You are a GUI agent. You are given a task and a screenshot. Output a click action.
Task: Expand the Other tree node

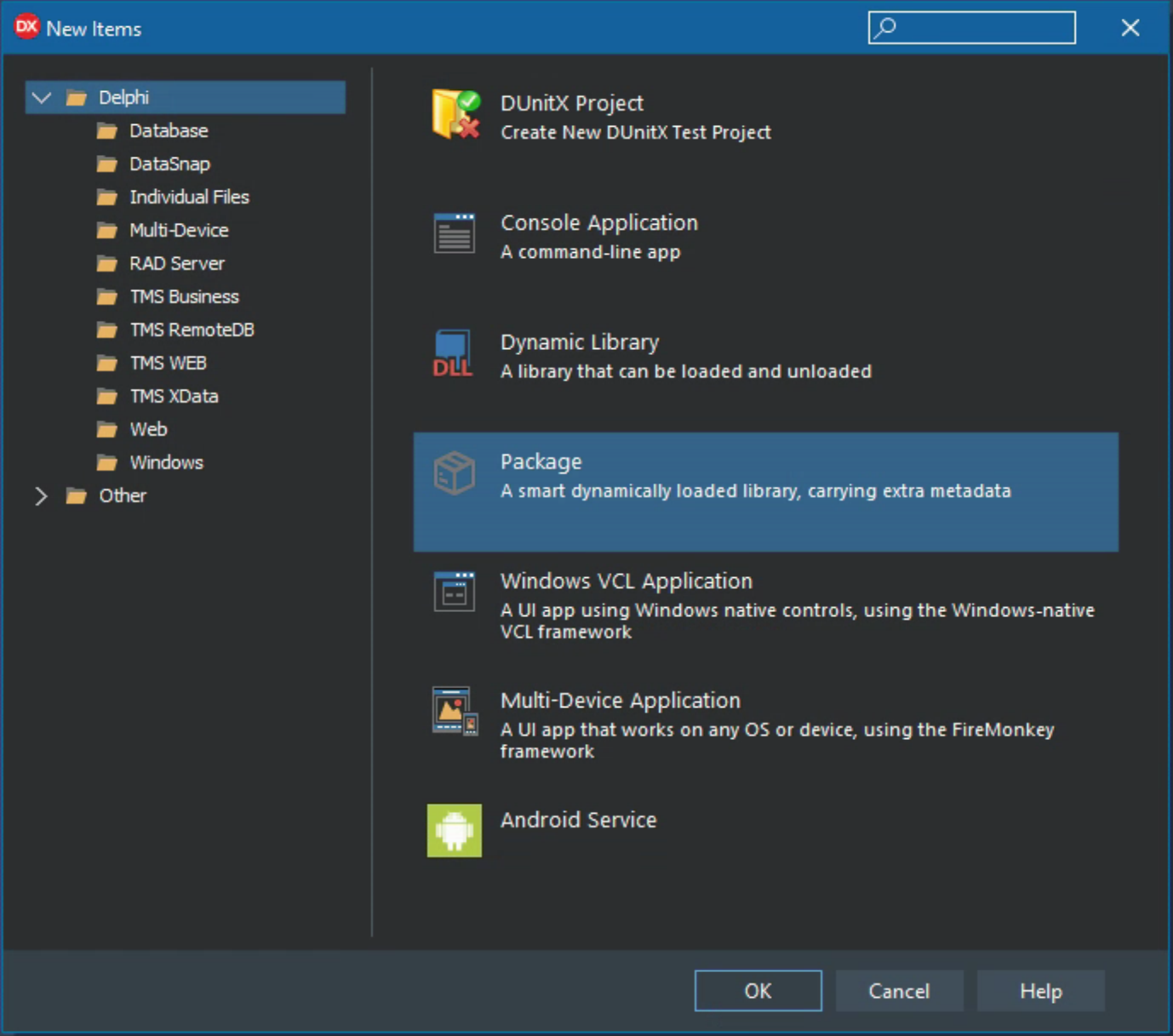point(41,496)
